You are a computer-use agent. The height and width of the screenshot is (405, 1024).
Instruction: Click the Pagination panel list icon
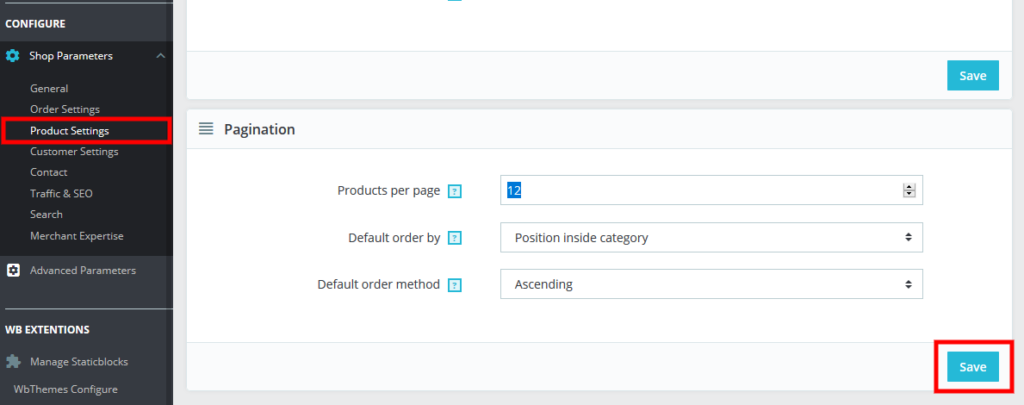point(206,129)
